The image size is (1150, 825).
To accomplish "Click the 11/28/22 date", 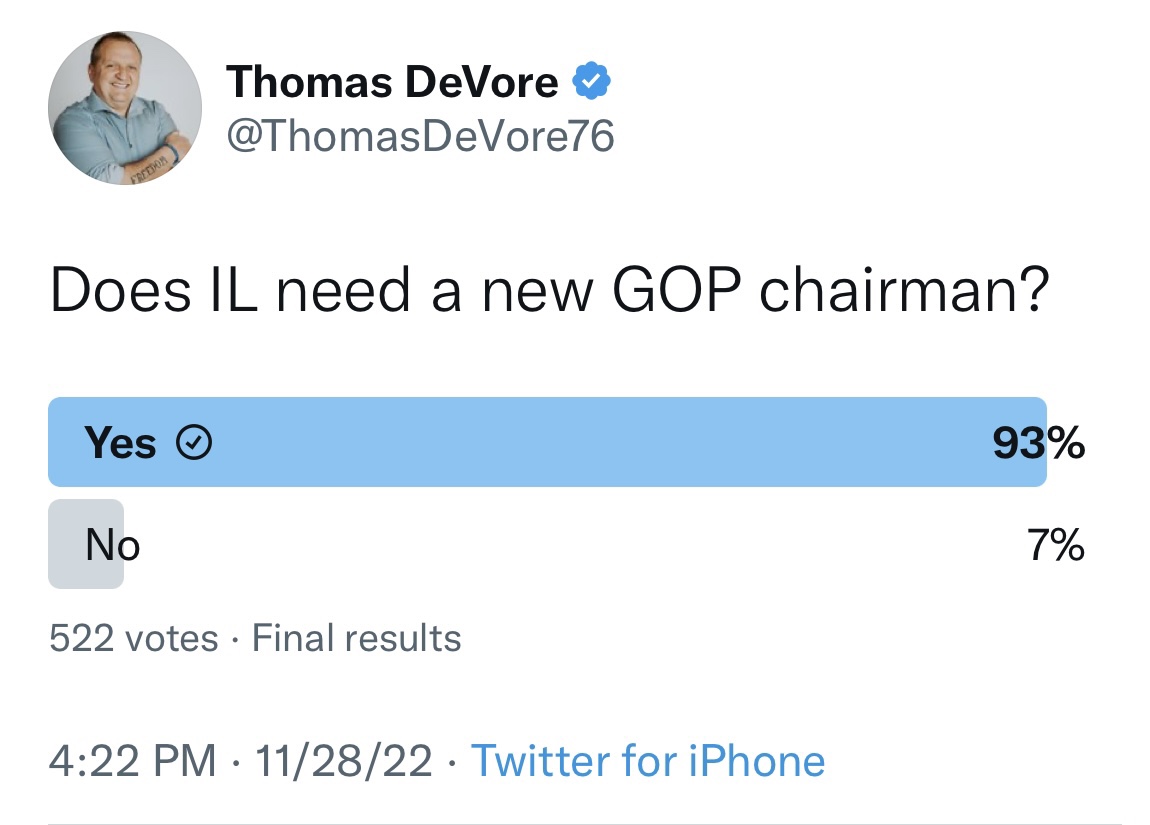I will pos(343,760).
